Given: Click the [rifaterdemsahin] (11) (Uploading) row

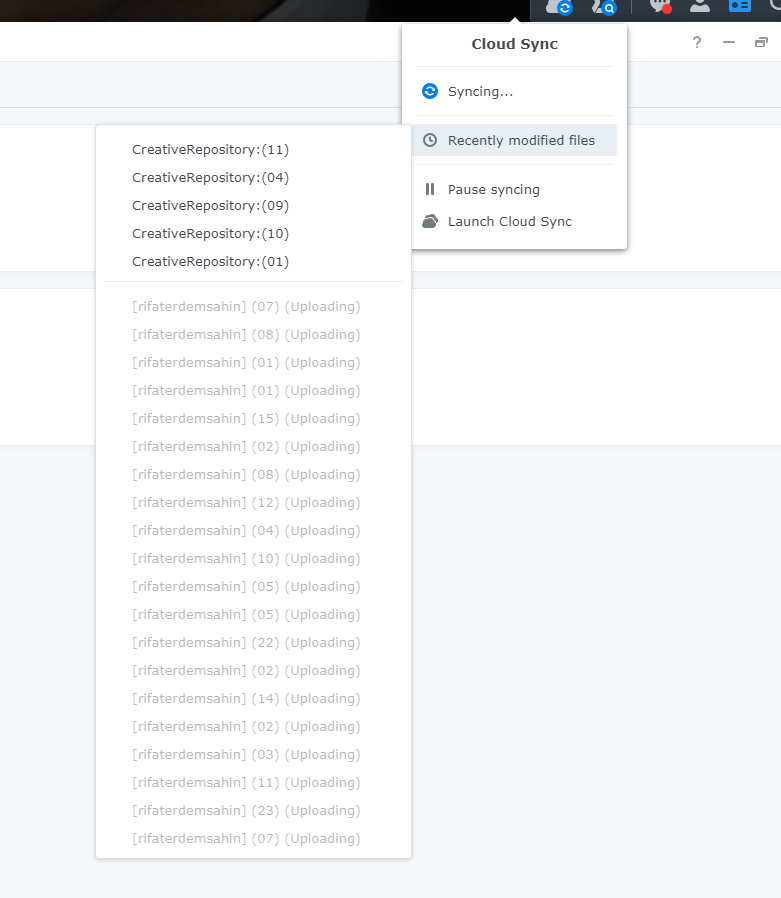Looking at the screenshot, I should pyautogui.click(x=253, y=783).
